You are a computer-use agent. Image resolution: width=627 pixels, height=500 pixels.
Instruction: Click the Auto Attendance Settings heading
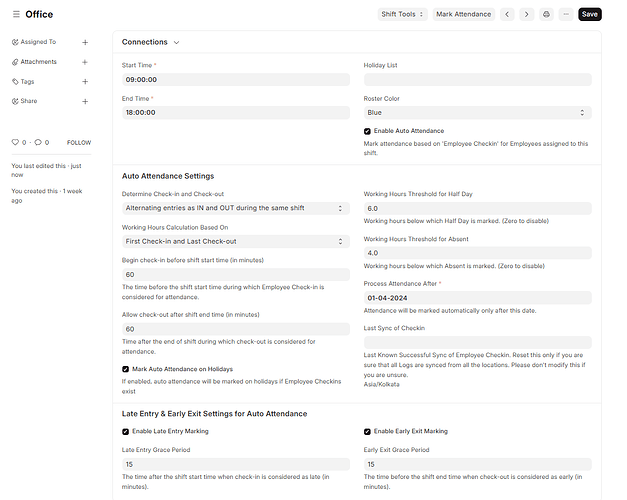[168, 176]
